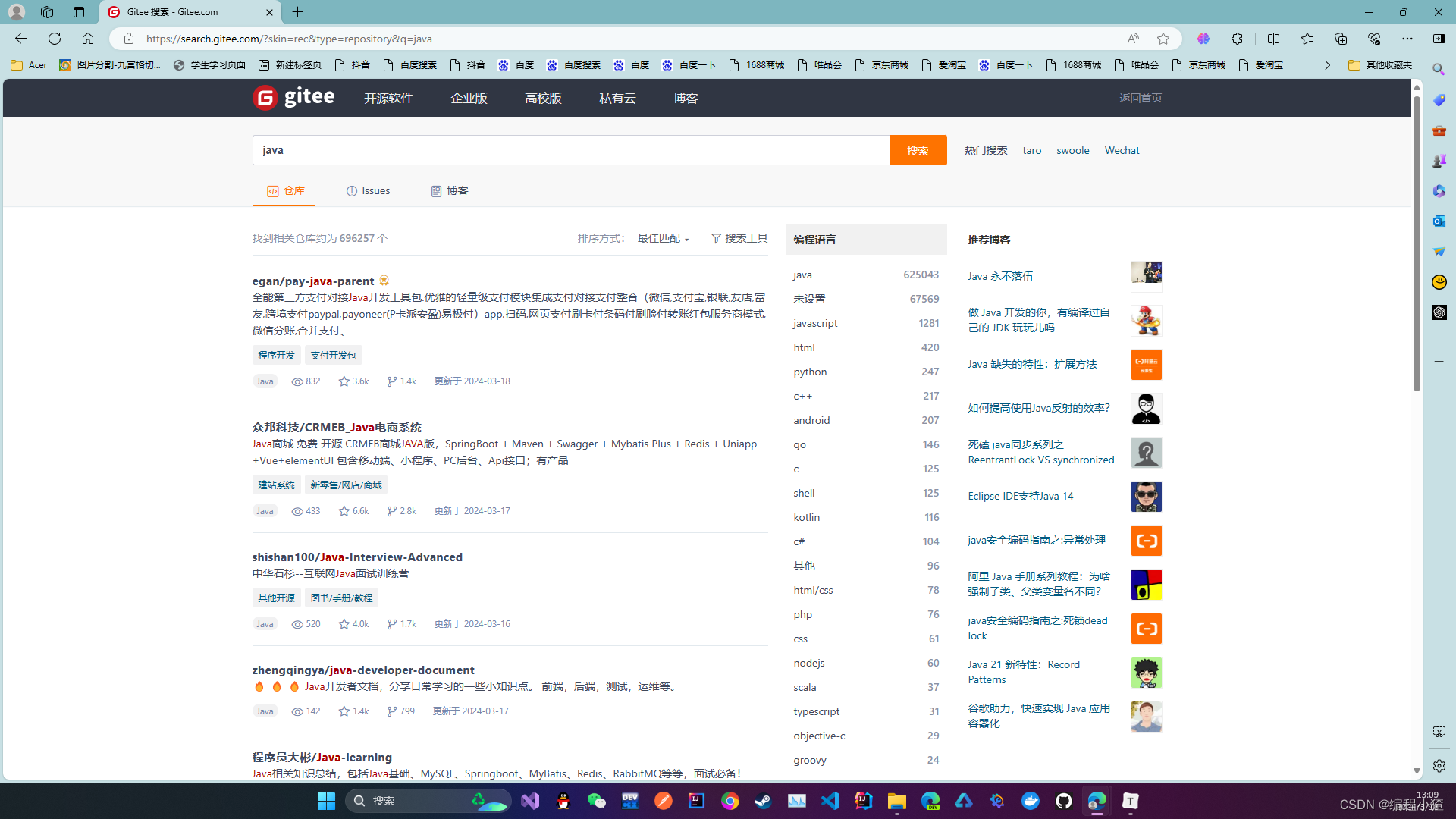Switch to the 博客 tab
Viewport: 1456px width, 819px height.
pos(450,191)
